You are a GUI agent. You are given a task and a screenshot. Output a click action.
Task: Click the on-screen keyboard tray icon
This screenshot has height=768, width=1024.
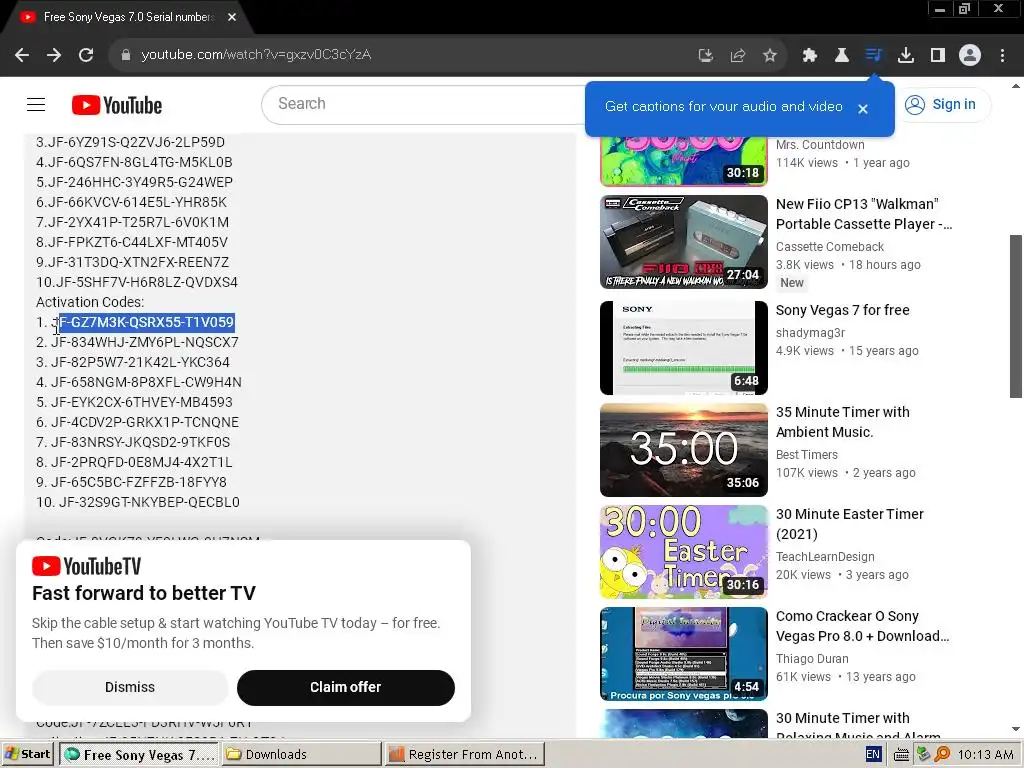(901, 755)
